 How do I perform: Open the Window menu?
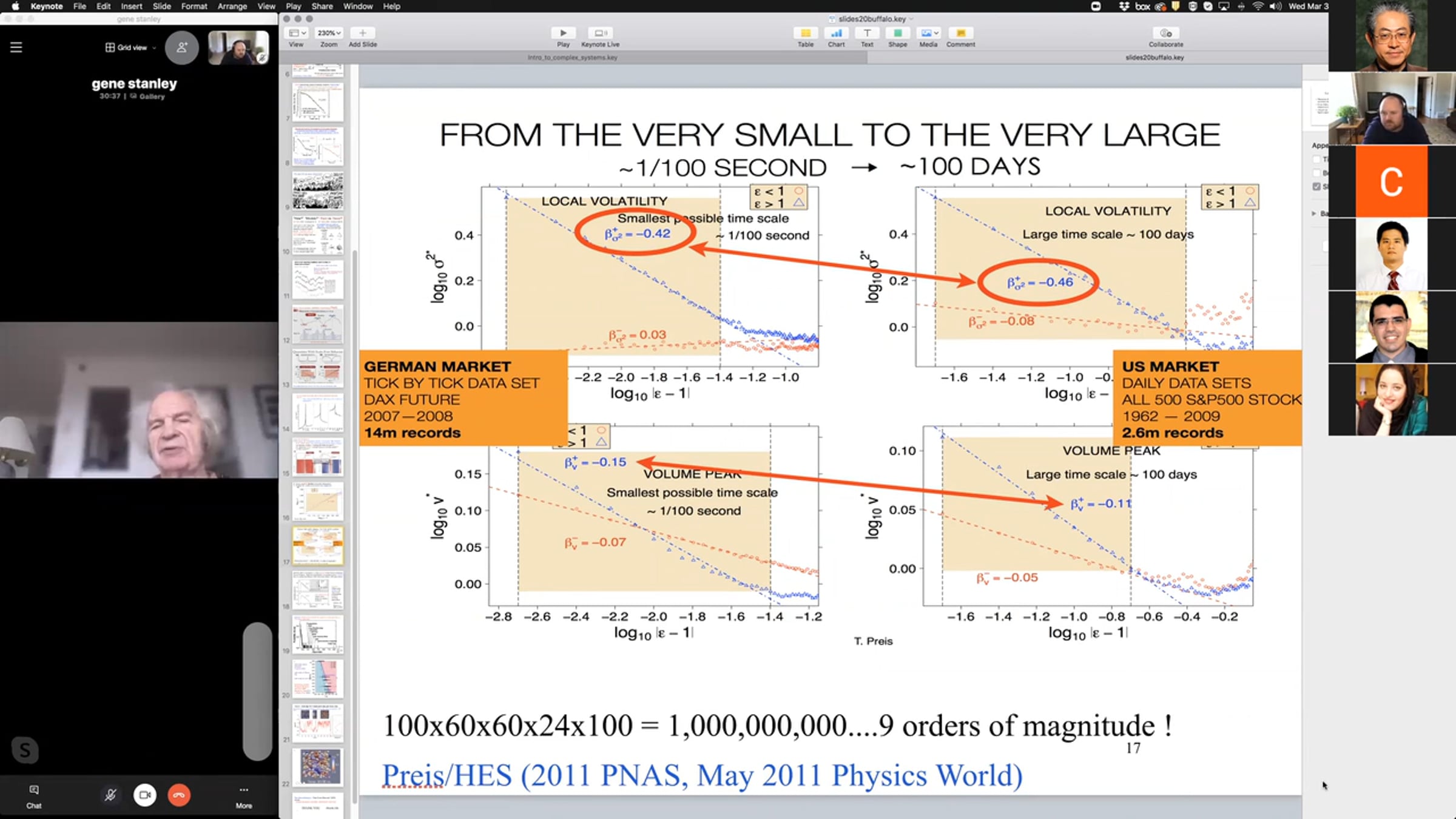click(x=358, y=6)
